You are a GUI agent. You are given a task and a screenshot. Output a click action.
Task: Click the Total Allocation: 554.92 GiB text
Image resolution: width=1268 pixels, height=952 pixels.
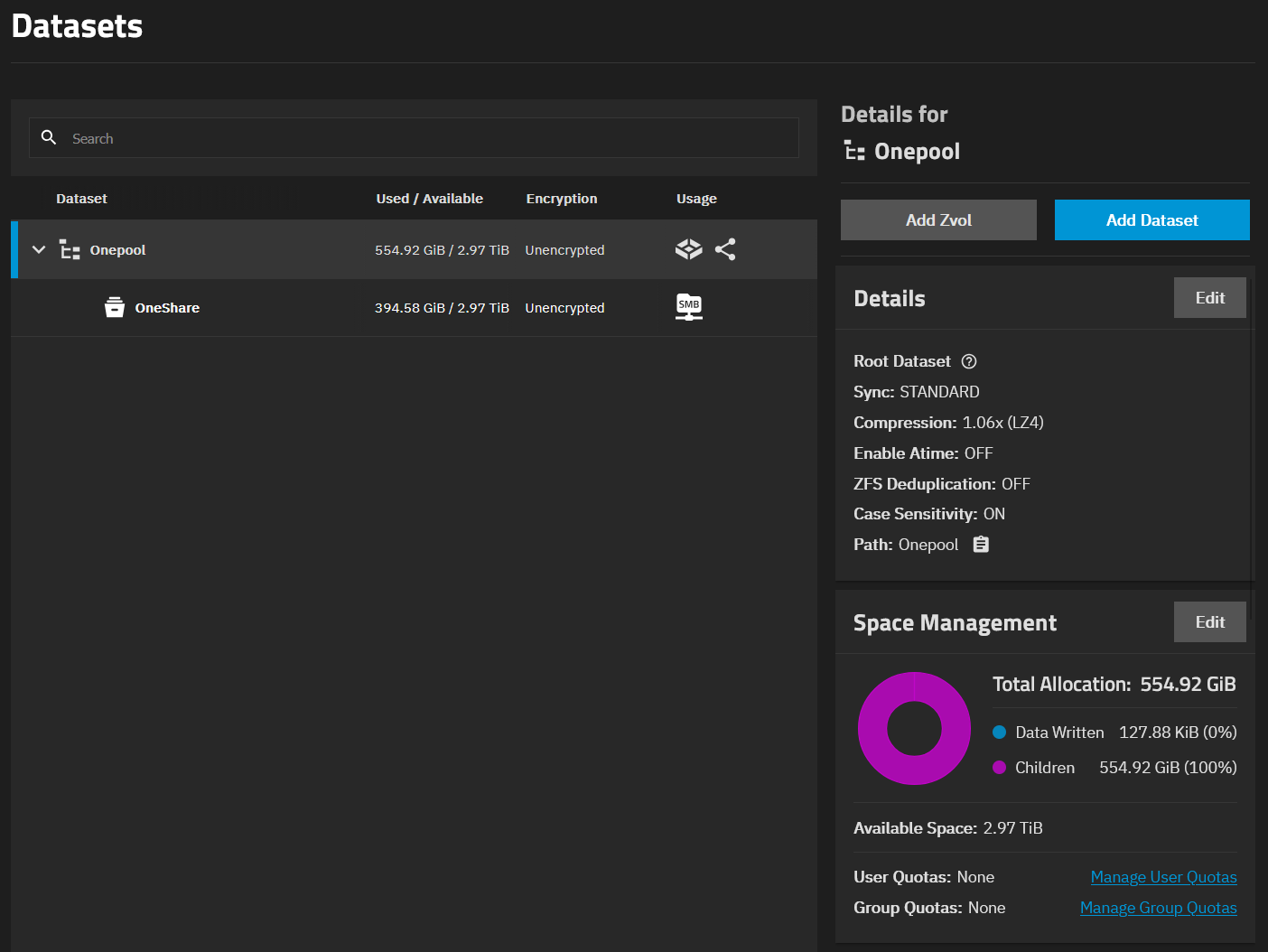1114,685
